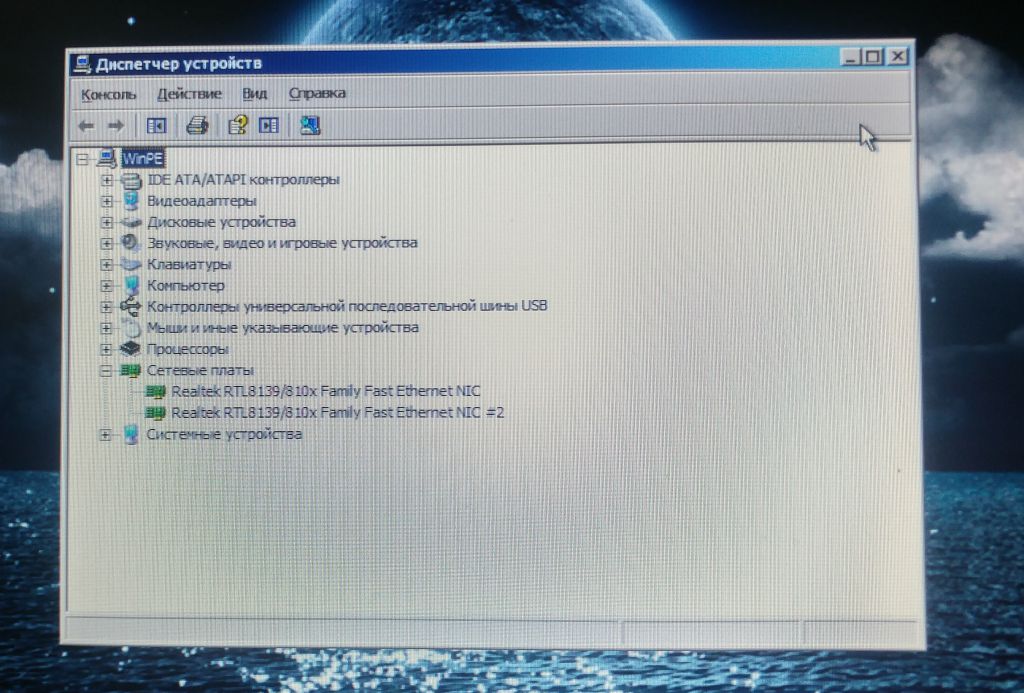The image size is (1024, 693).
Task: Click the Системные устройства icon
Action: click(x=131, y=434)
